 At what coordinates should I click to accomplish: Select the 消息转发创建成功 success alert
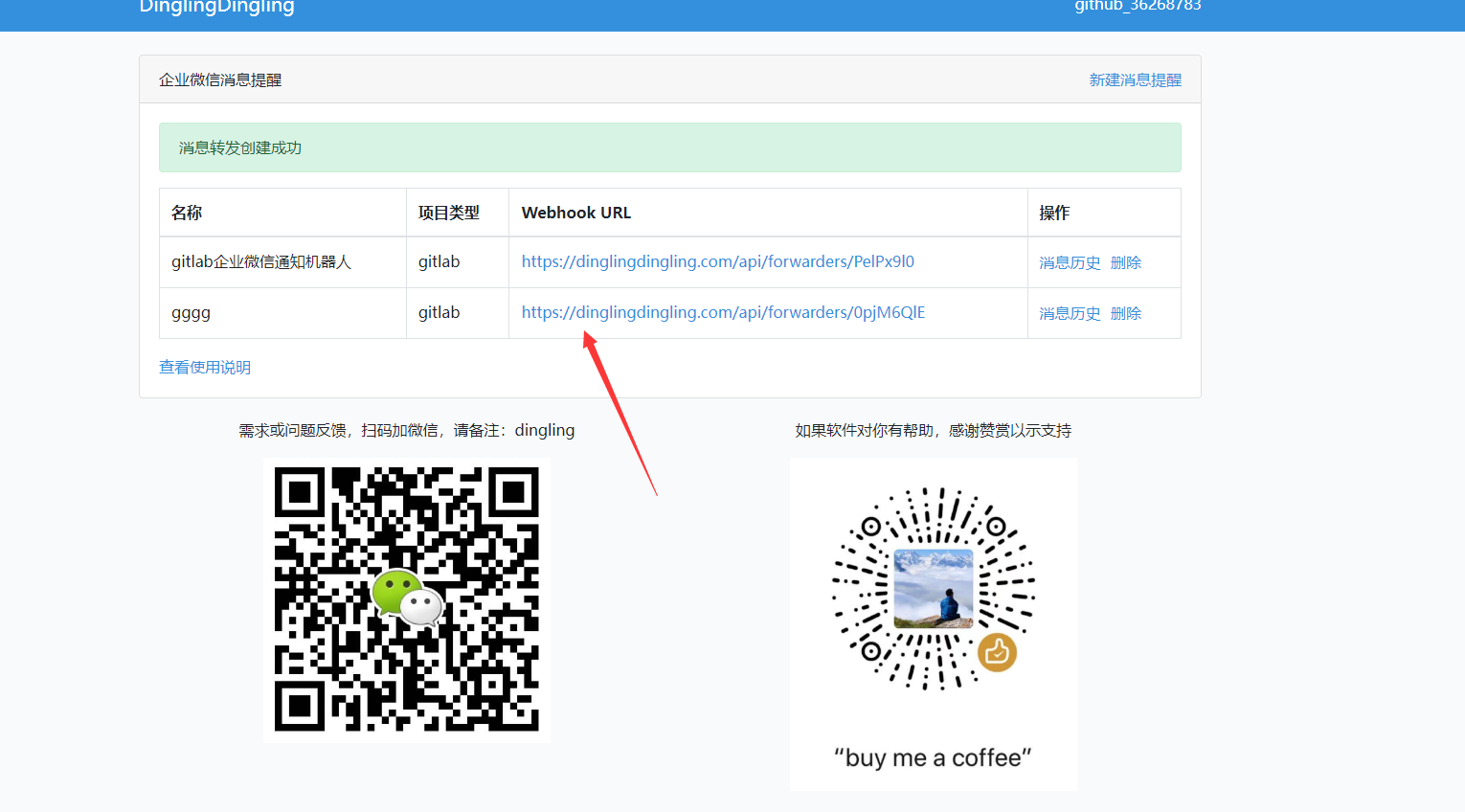tap(670, 147)
